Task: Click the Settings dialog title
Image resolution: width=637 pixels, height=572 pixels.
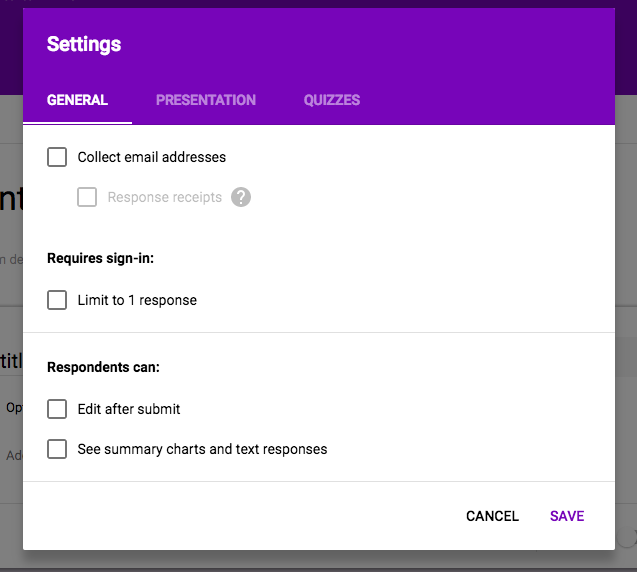Action: click(84, 44)
